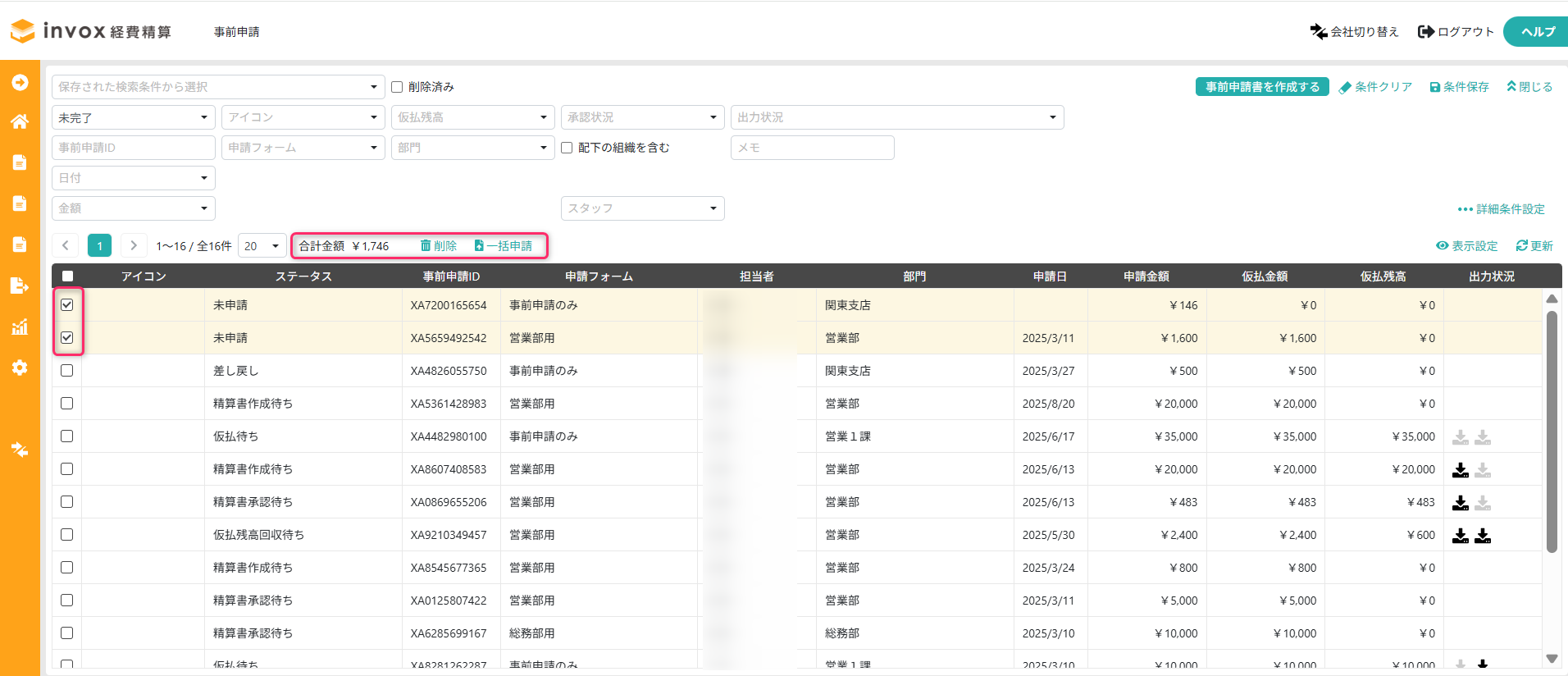This screenshot has width=1568, height=676.
Task: Uncheck the row XA7200165654 checkbox
Action: point(67,304)
